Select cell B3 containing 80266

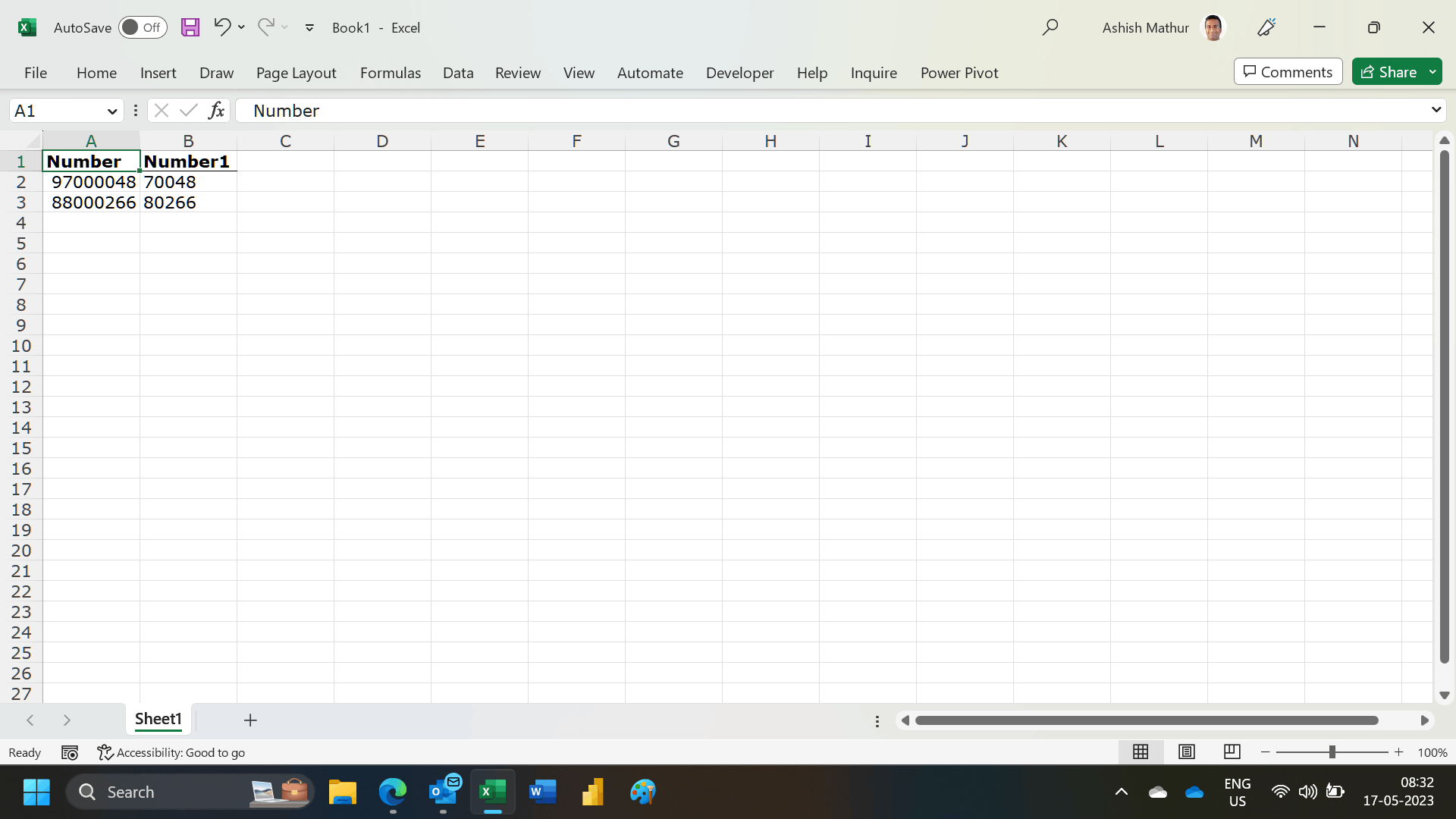point(188,202)
